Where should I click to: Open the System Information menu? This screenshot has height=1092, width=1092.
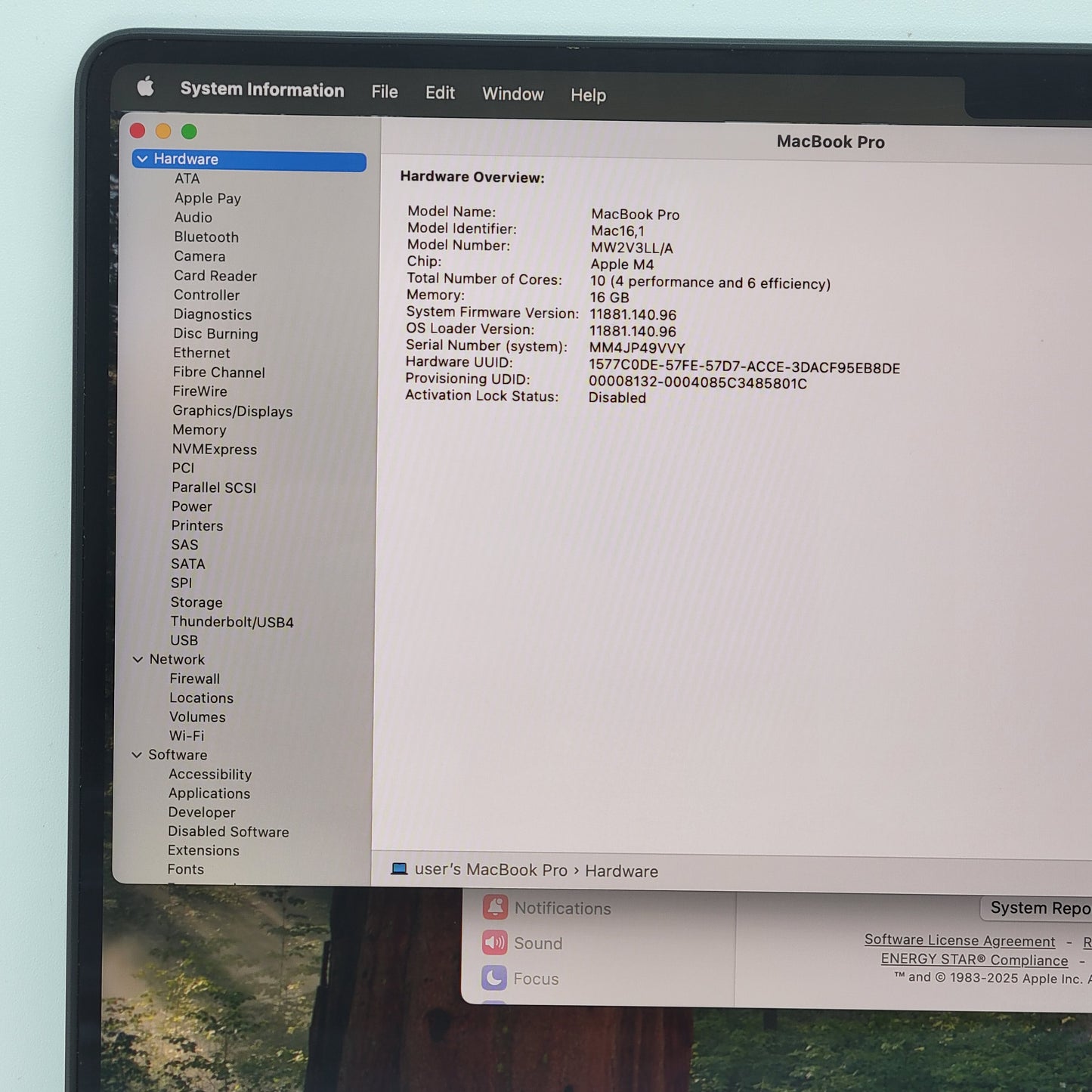click(262, 89)
